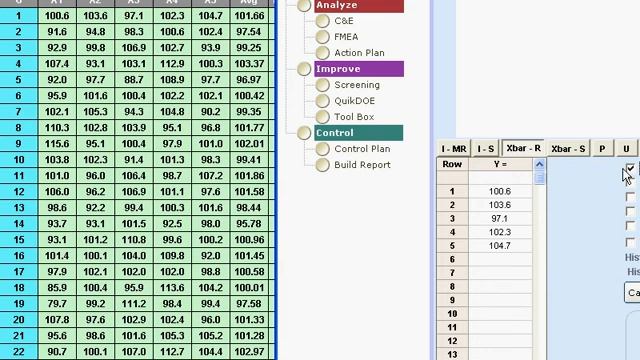Switch to the Xbar - S tab
640x360 pixels.
(568, 149)
